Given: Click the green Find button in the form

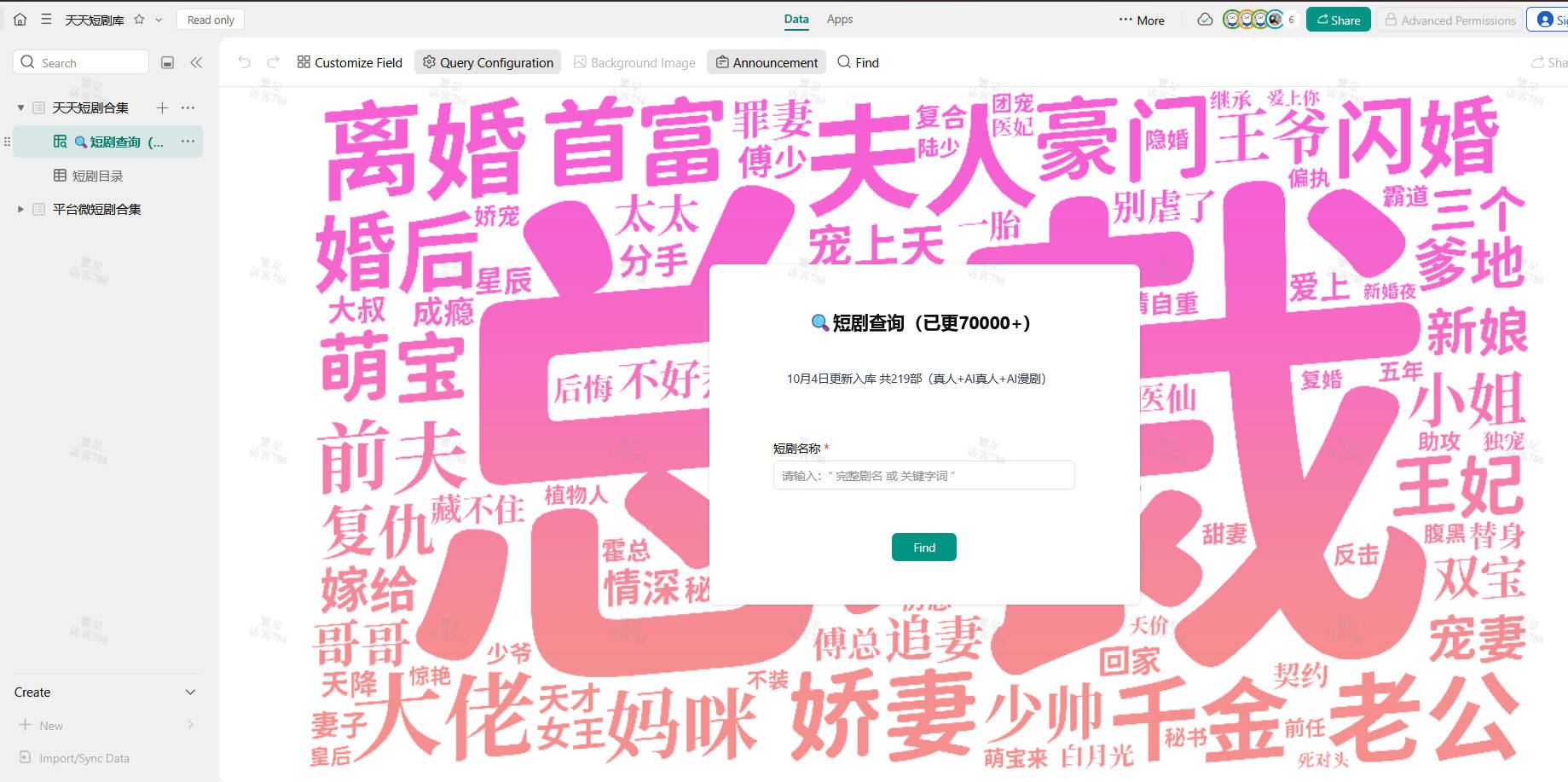Looking at the screenshot, I should pos(924,547).
